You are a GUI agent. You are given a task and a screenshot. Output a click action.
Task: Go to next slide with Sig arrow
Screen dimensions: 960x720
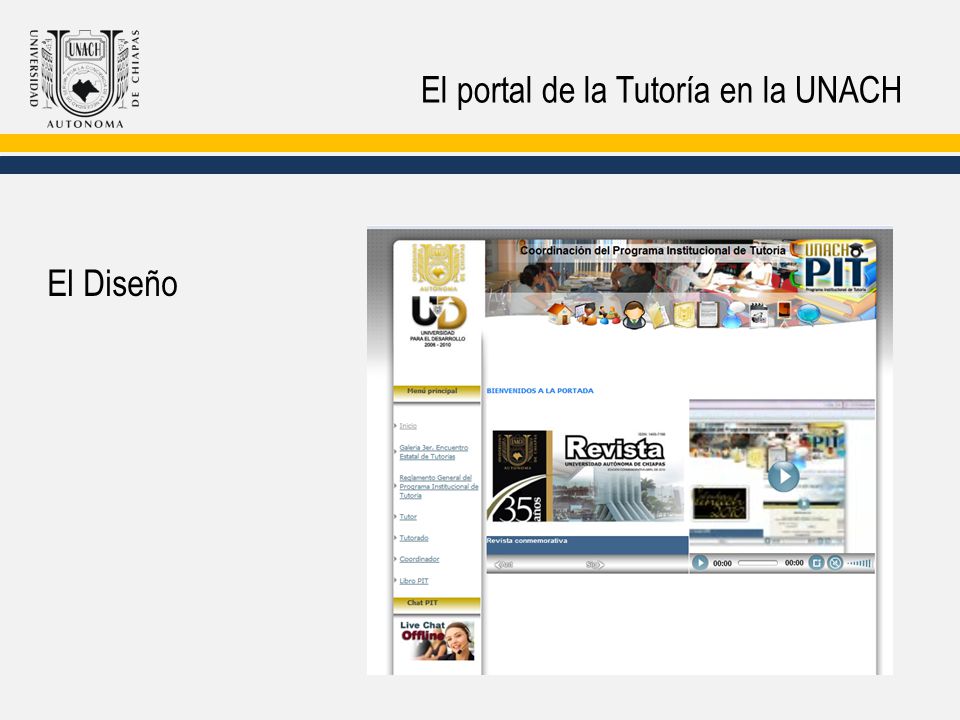pos(594,564)
